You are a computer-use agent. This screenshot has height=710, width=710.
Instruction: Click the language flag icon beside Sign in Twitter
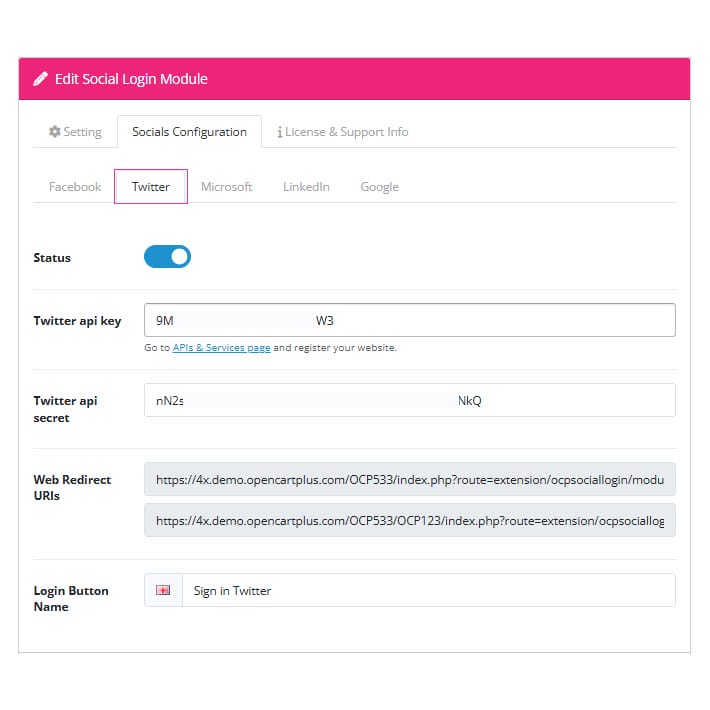pos(163,590)
